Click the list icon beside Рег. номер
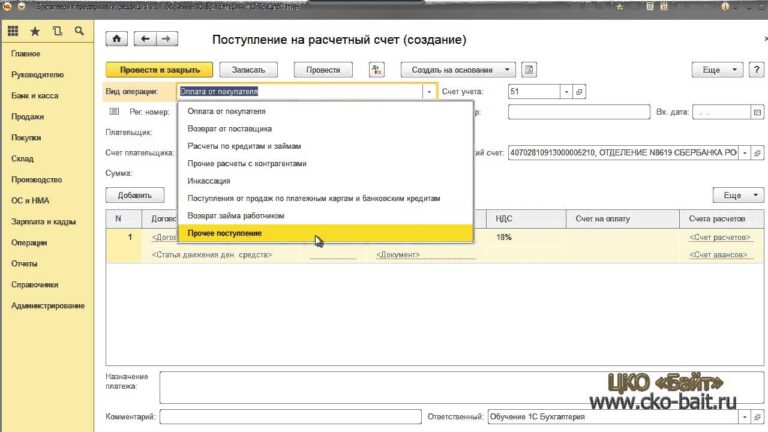 pyautogui.click(x=114, y=112)
